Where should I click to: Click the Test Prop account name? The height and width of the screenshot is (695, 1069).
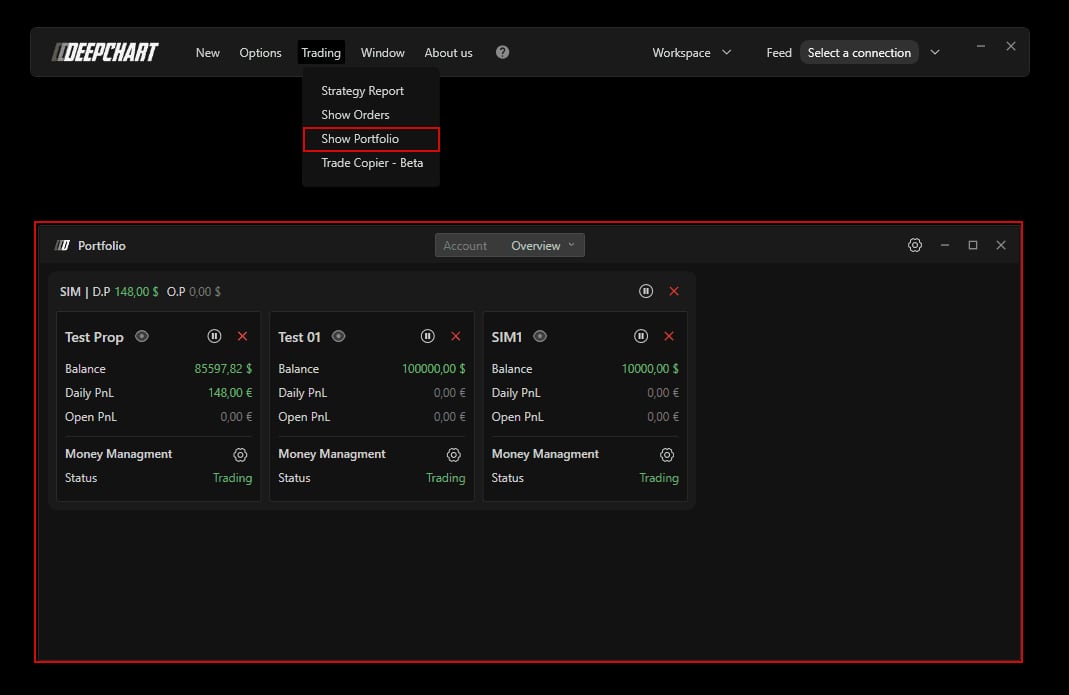(94, 337)
